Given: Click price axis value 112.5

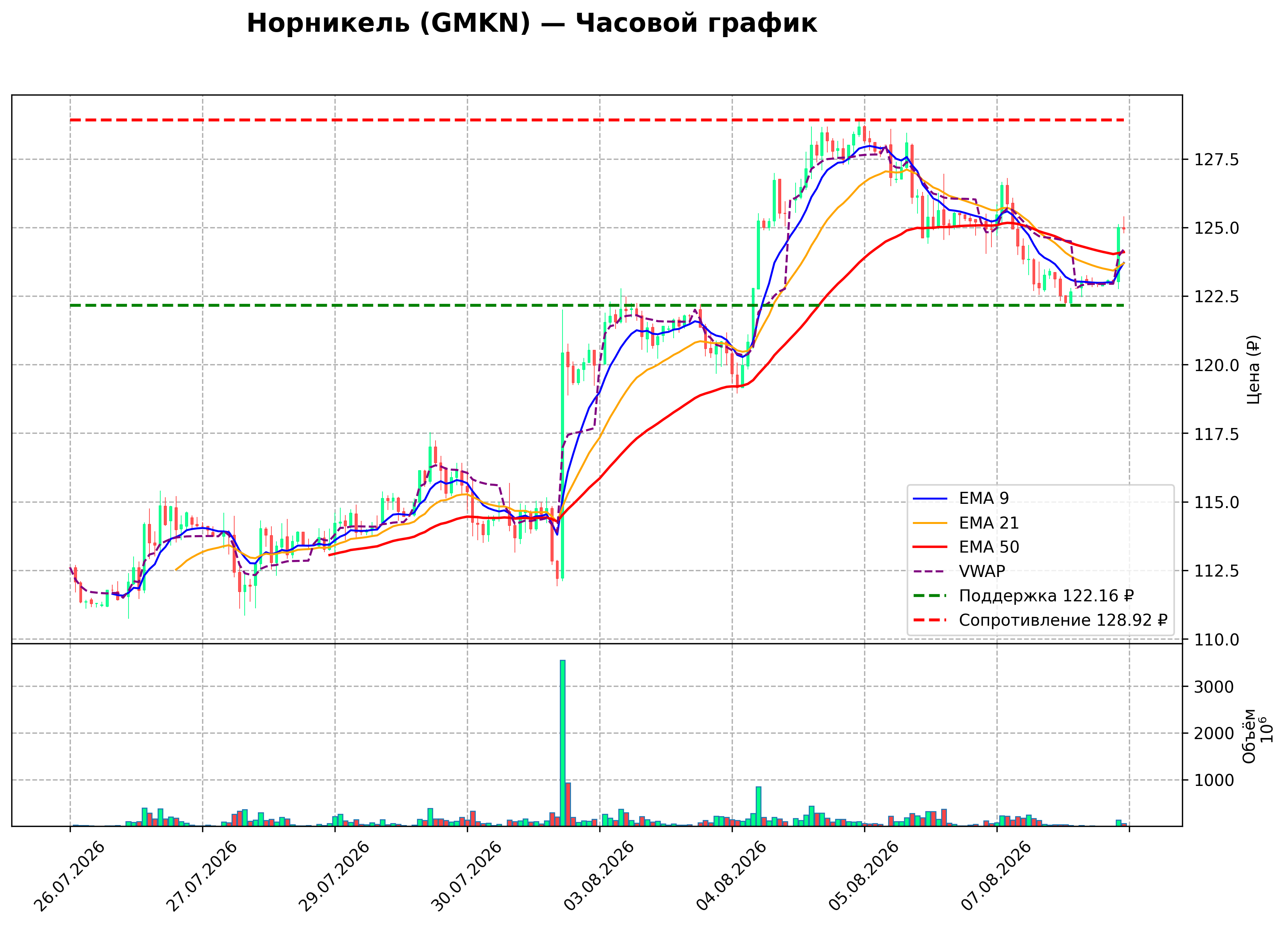Looking at the screenshot, I should [x=1216, y=571].
